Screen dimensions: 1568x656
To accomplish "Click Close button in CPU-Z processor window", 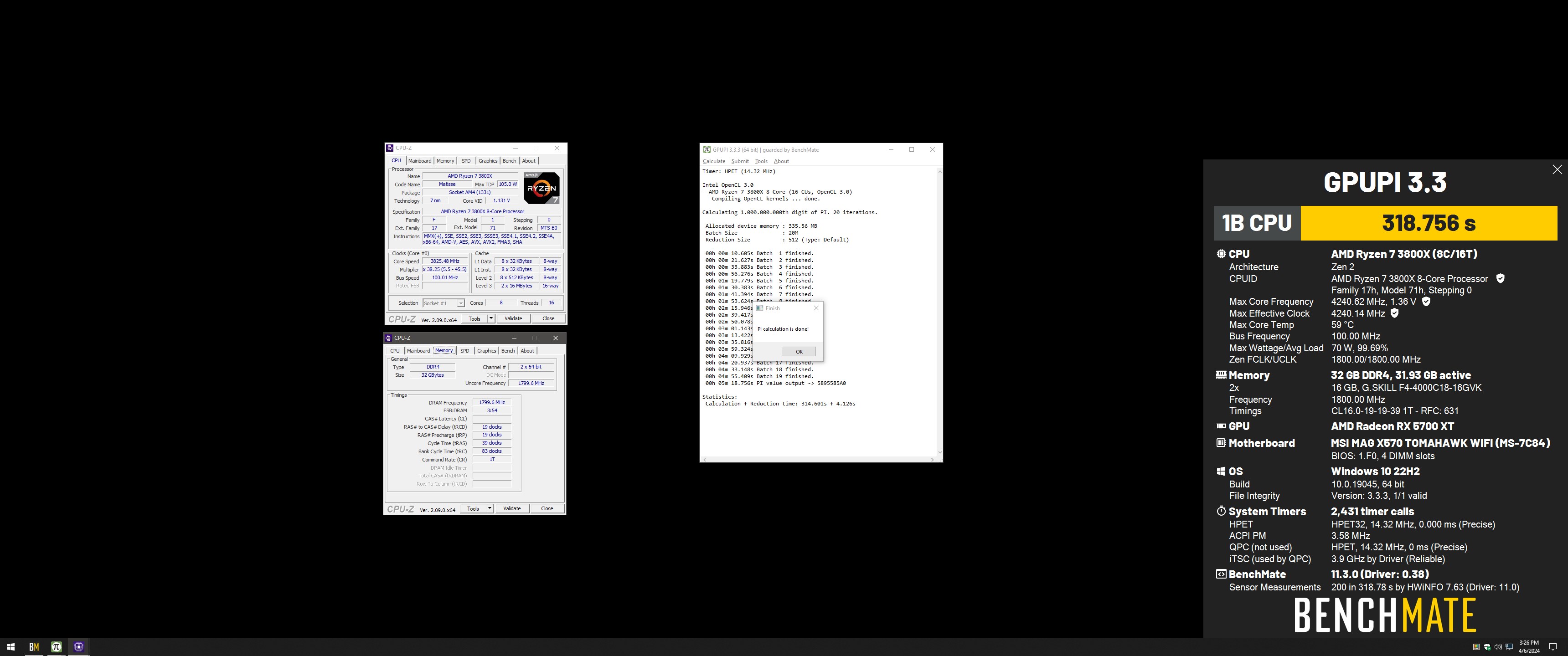I will pyautogui.click(x=548, y=318).
